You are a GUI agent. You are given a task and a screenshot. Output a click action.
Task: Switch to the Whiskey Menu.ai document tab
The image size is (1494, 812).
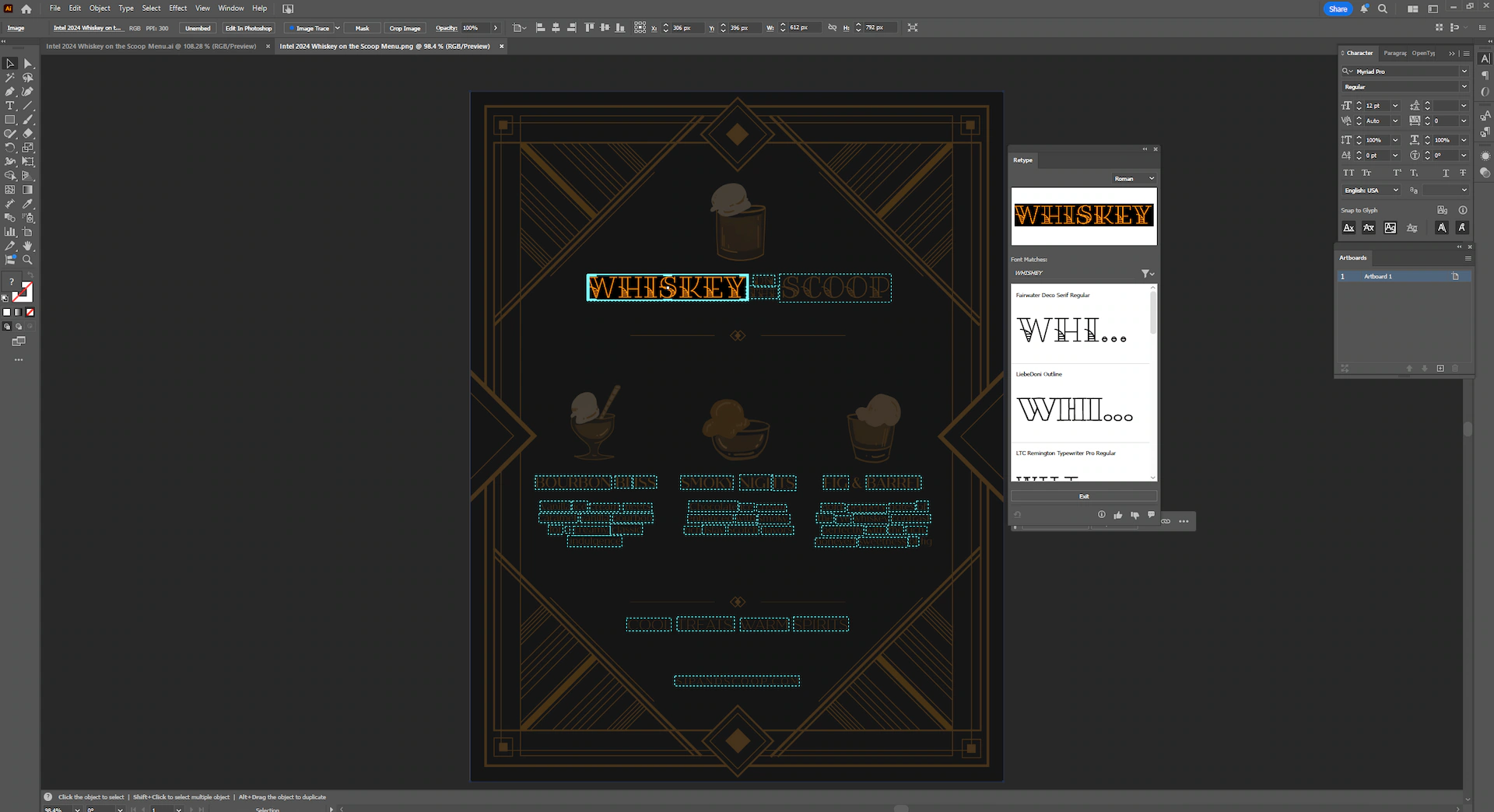click(x=151, y=47)
